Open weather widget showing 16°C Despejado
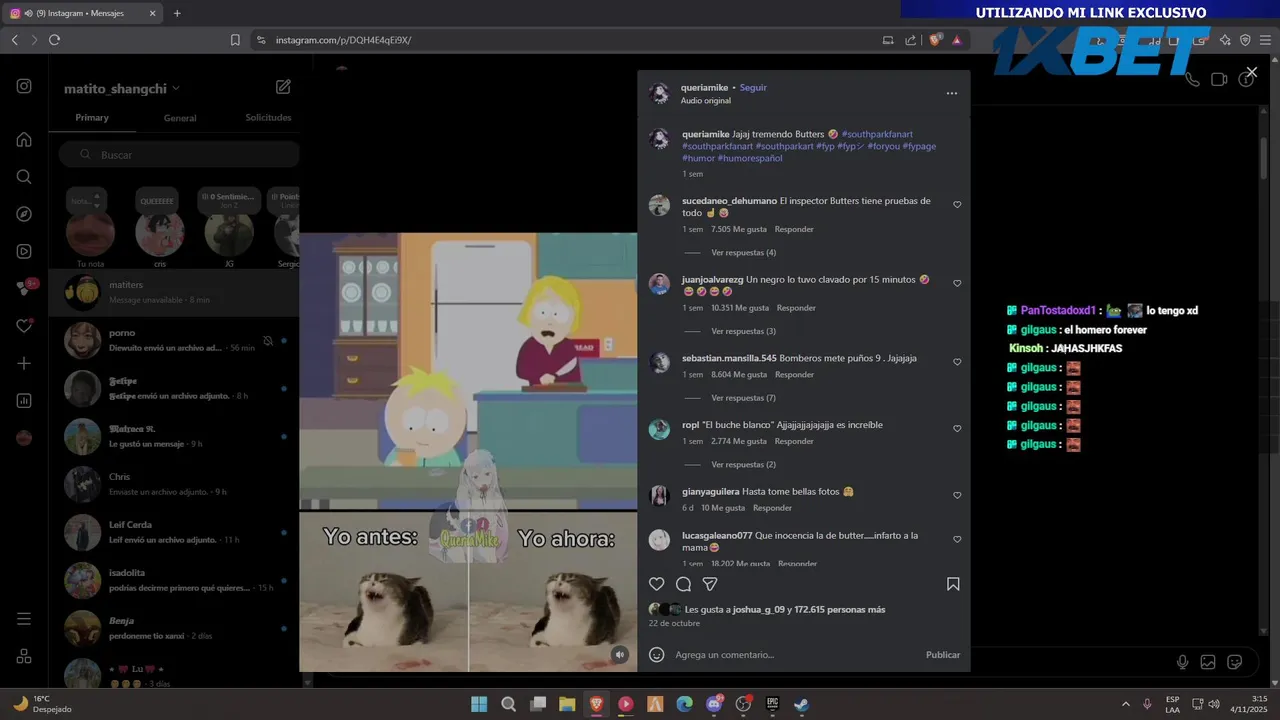Viewport: 1280px width, 720px height. point(43,704)
